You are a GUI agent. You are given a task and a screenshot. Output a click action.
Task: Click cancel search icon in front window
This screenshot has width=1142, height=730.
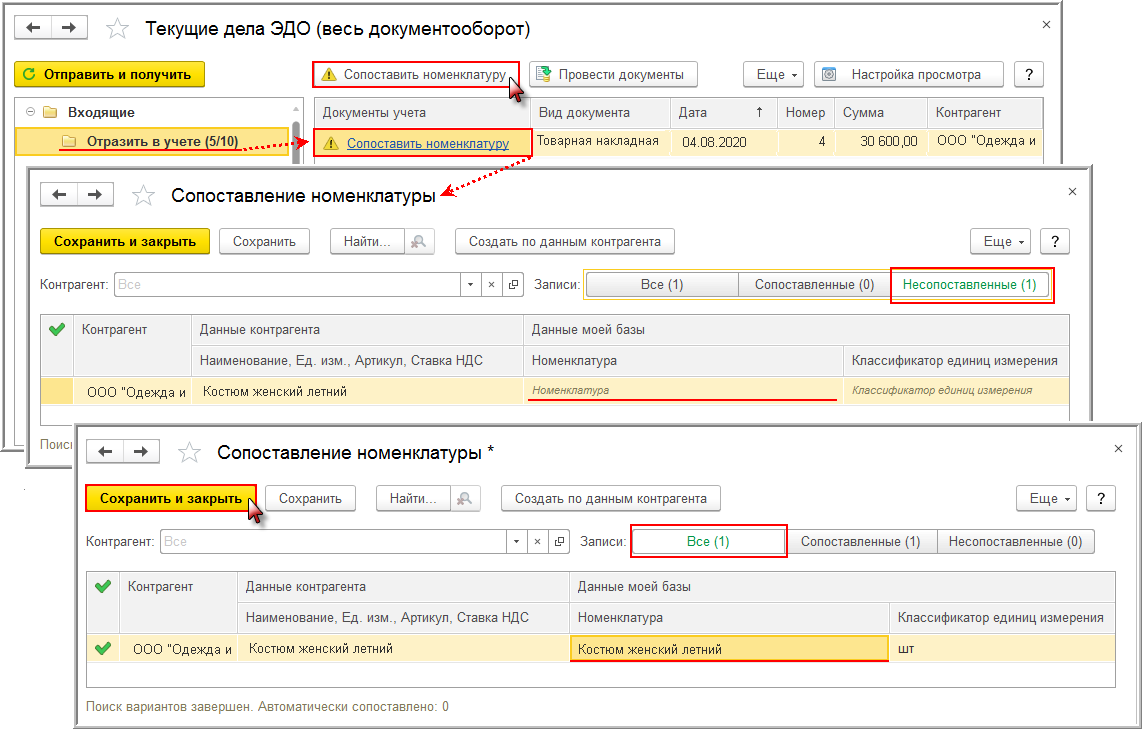465,498
